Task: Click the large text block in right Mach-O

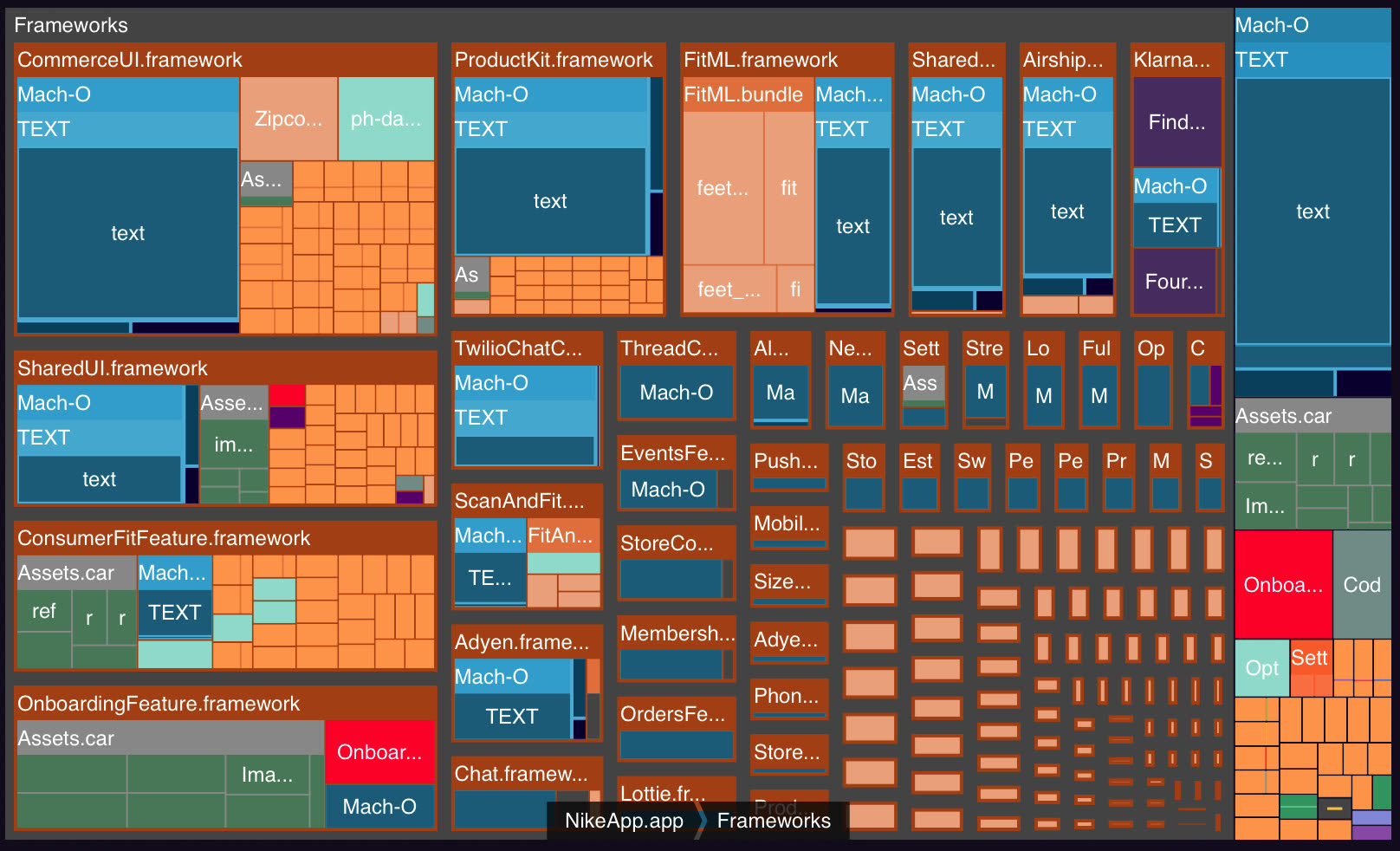Action: tap(1312, 211)
